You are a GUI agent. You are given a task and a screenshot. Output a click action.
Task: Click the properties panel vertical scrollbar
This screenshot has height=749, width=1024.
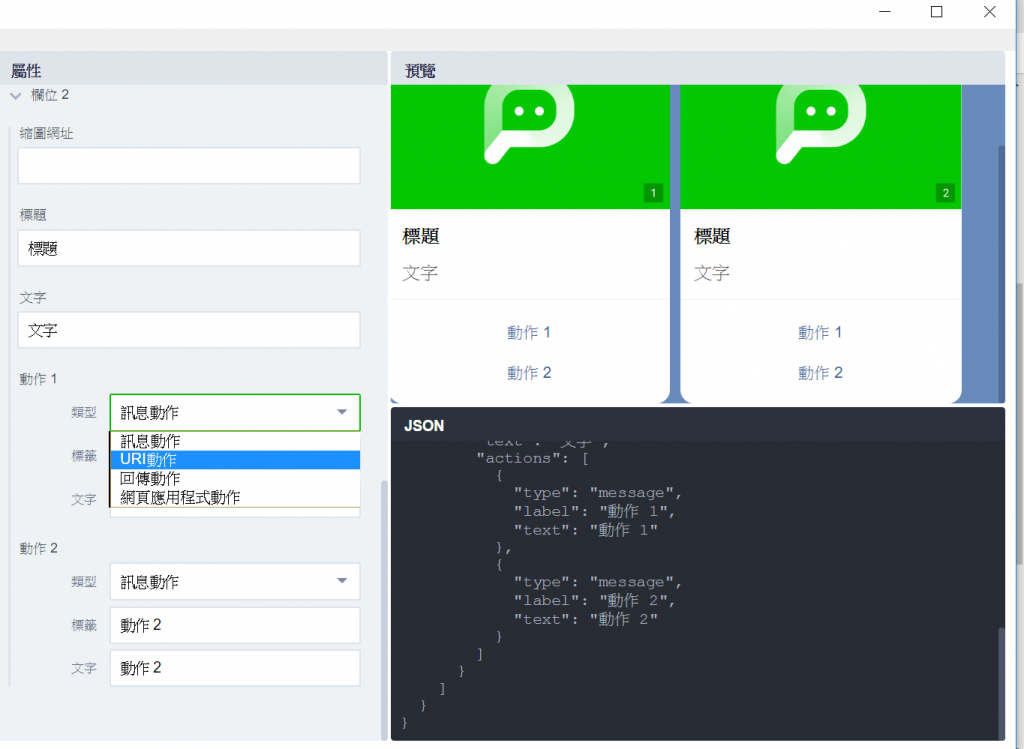[384, 611]
